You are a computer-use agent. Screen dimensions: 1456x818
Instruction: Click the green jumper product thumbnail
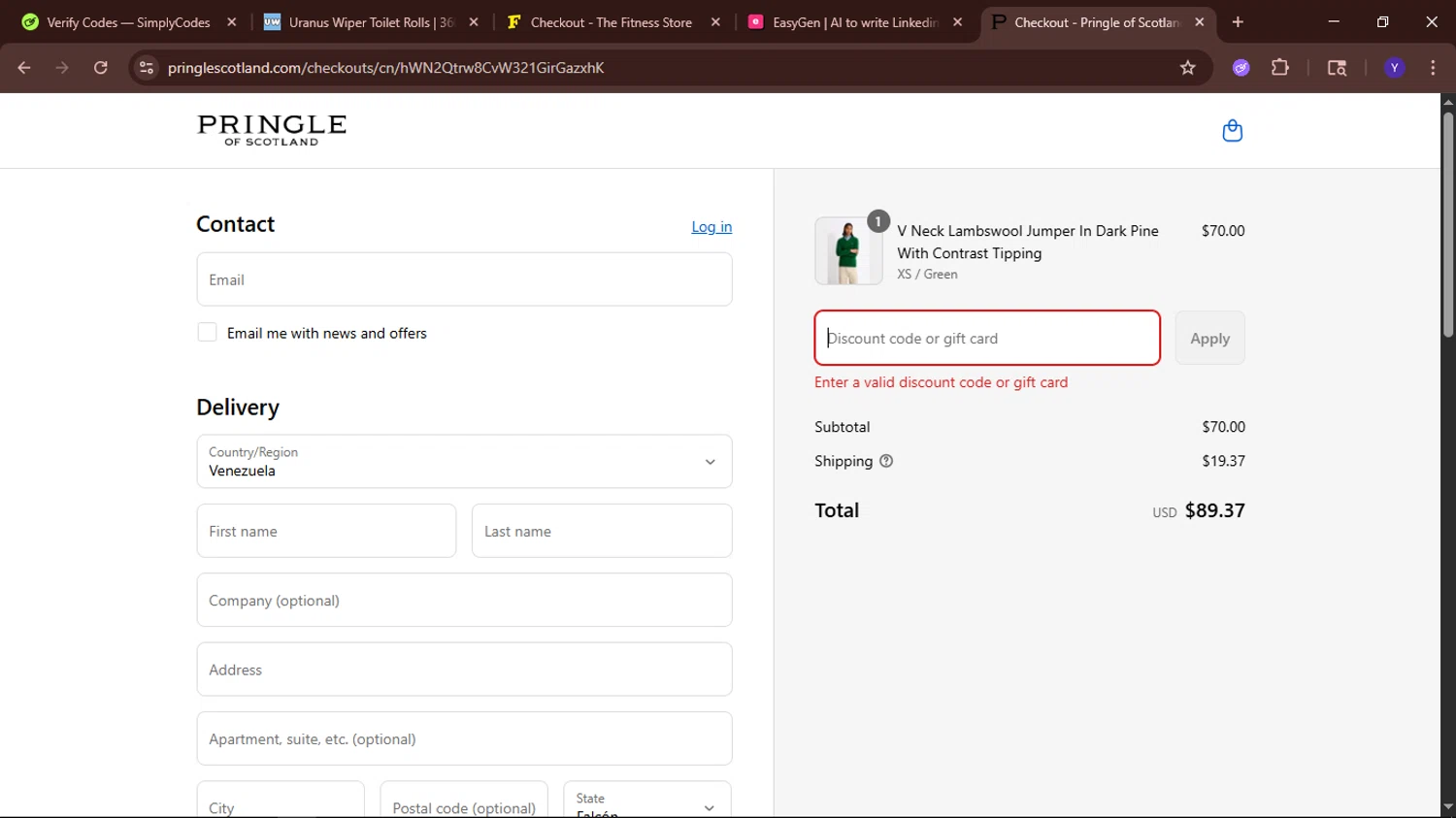click(x=848, y=250)
